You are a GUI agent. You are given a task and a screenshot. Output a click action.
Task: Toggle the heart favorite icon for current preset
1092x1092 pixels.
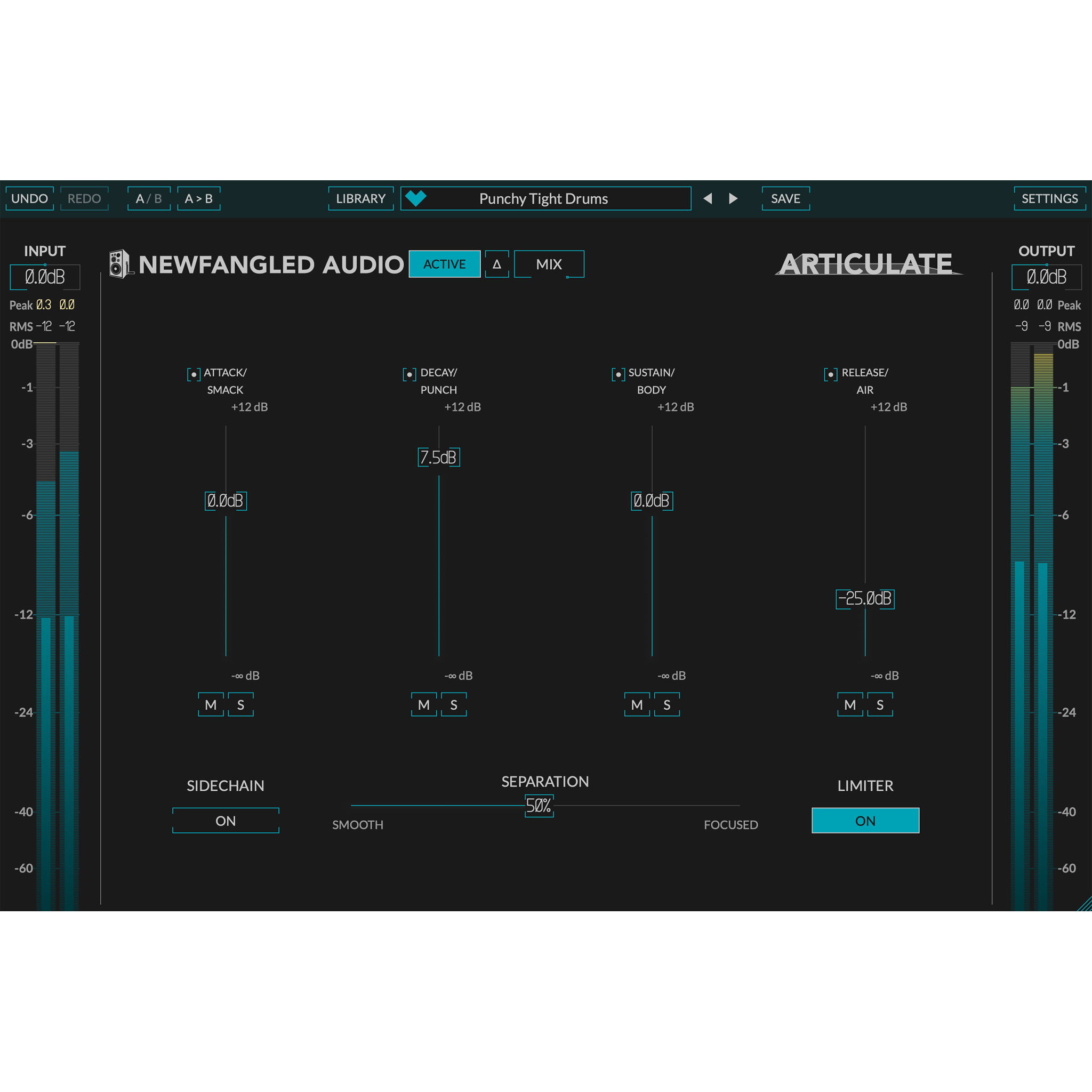coord(416,198)
